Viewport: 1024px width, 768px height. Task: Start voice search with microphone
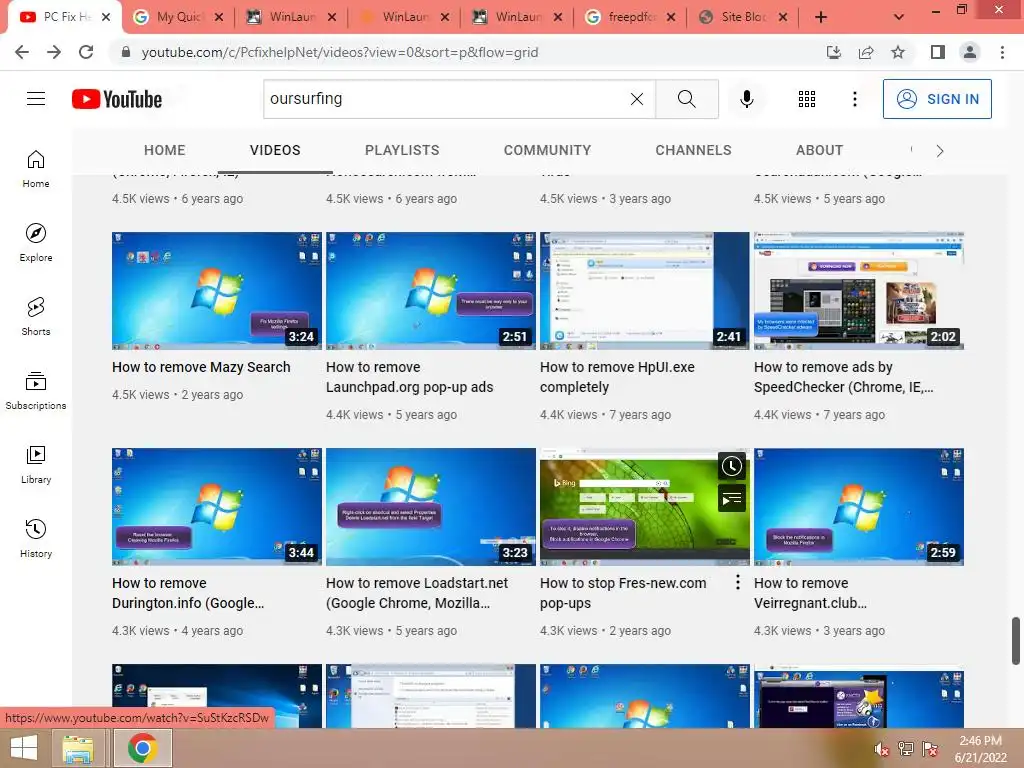point(746,99)
